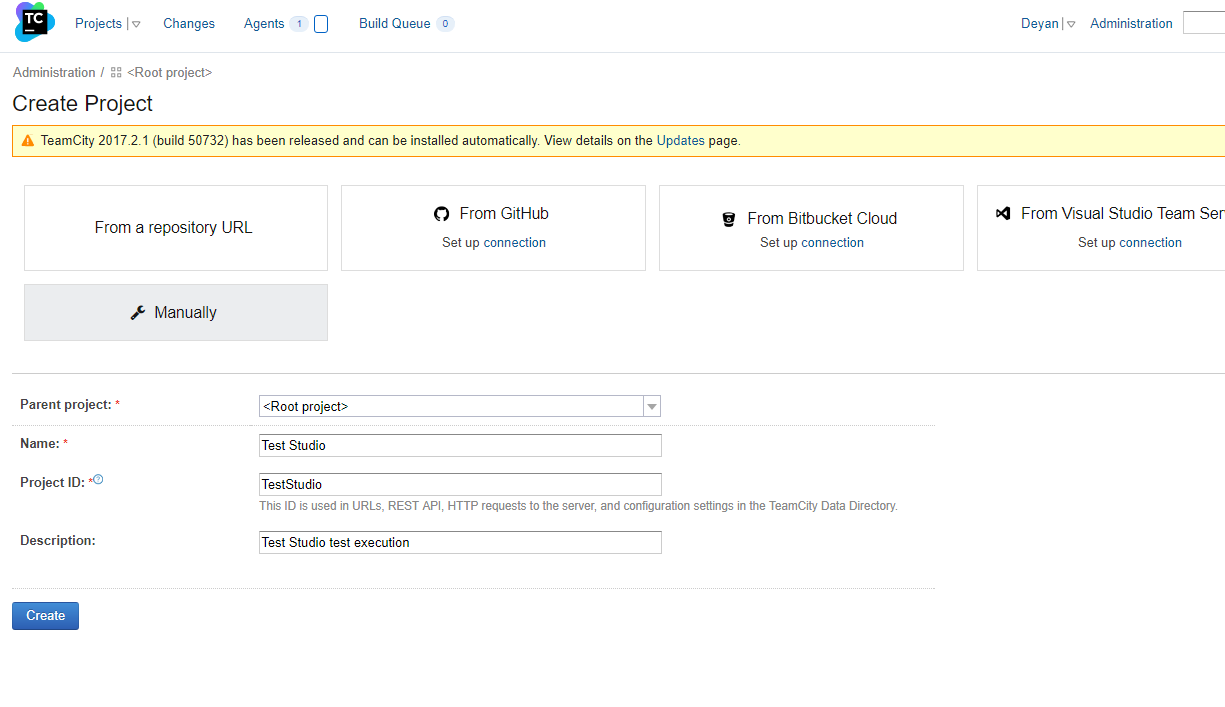The height and width of the screenshot is (707, 1225).
Task: Open the Deyan user menu arrow
Action: tap(1071, 24)
